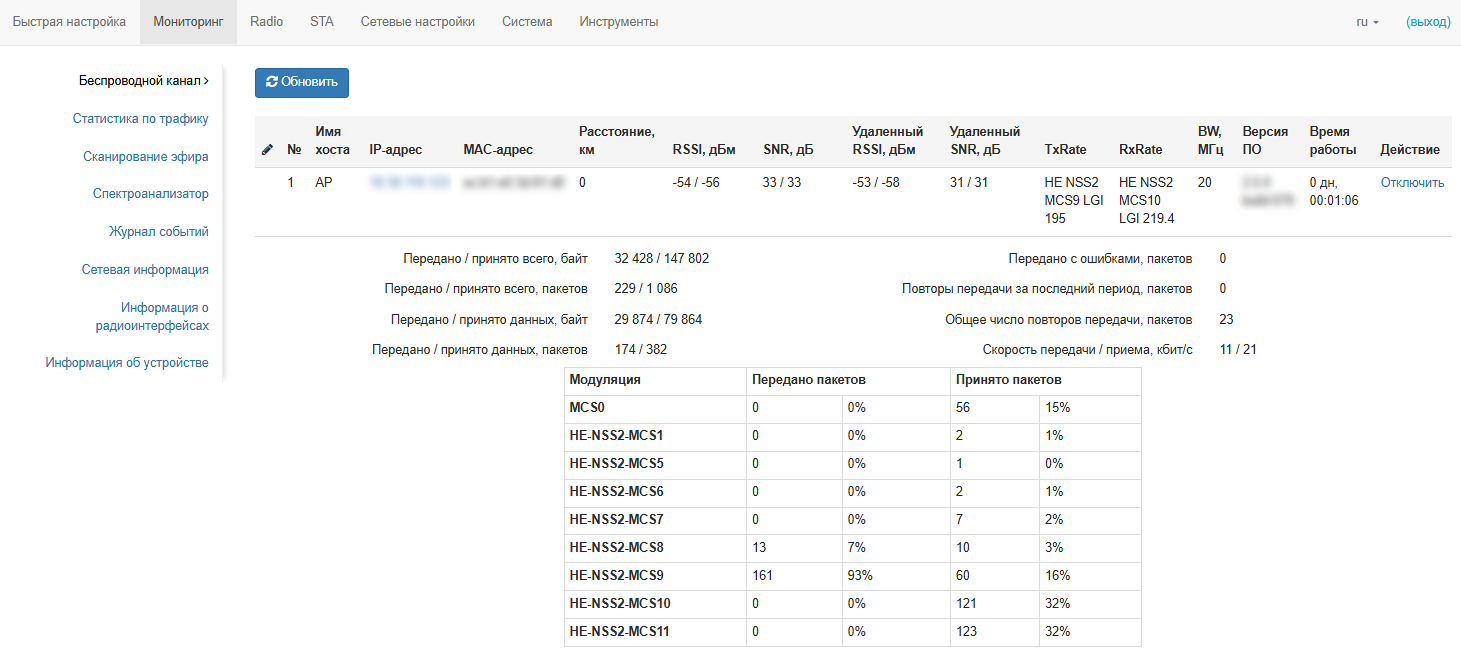This screenshot has width=1461, height=652.
Task: Open the Система tab
Action: coord(527,22)
